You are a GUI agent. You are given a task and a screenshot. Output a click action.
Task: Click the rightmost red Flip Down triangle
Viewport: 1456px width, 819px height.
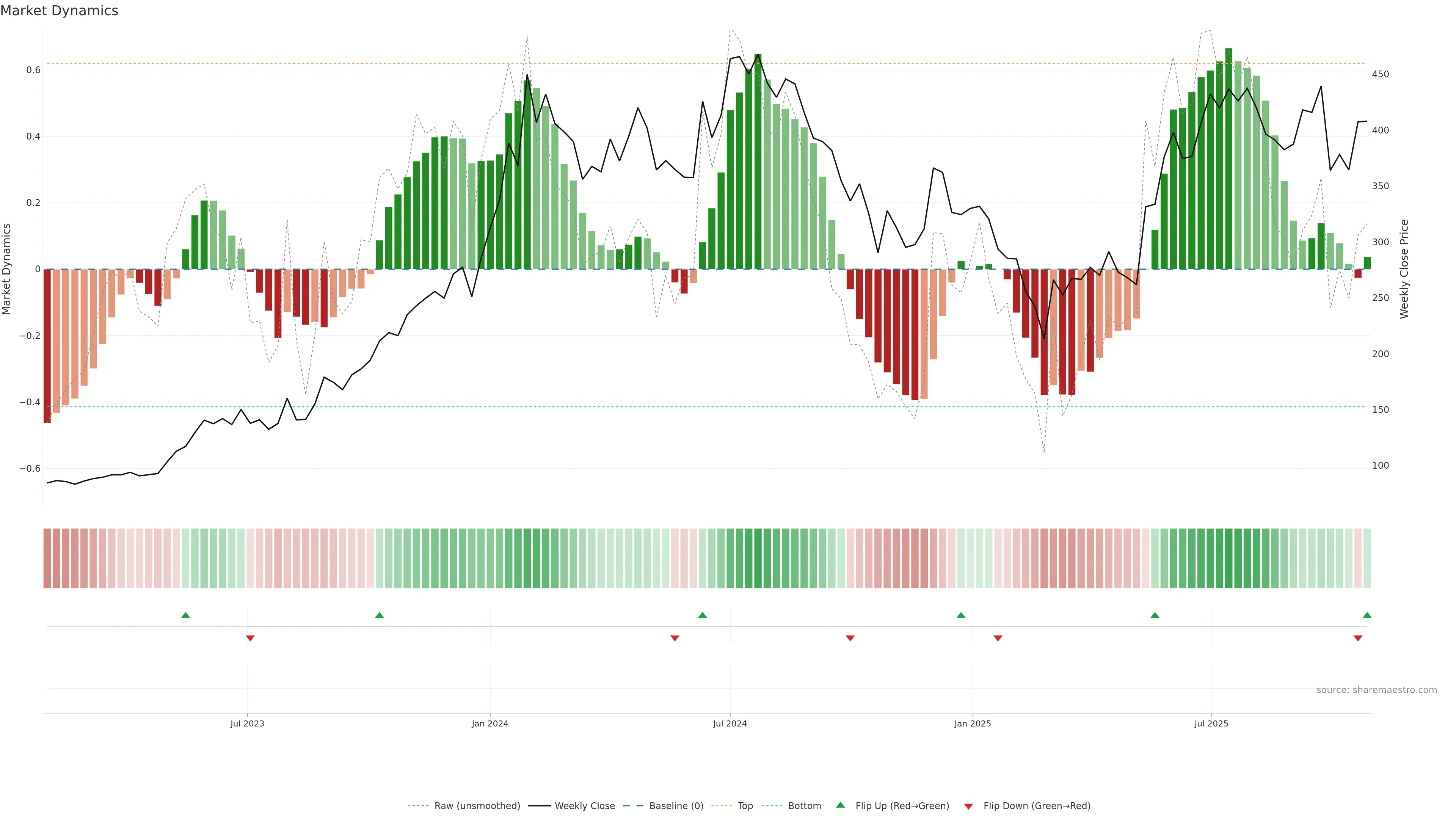tap(1358, 638)
